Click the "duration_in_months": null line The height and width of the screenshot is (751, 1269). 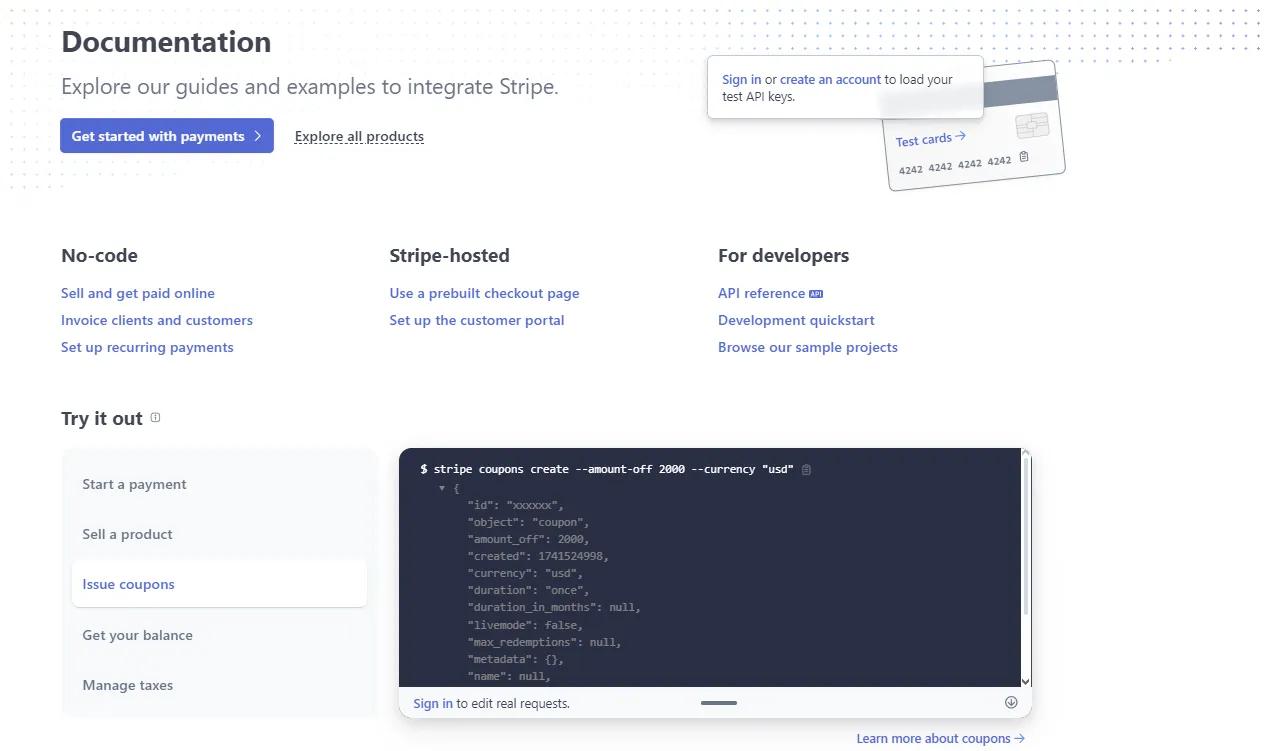coord(554,607)
